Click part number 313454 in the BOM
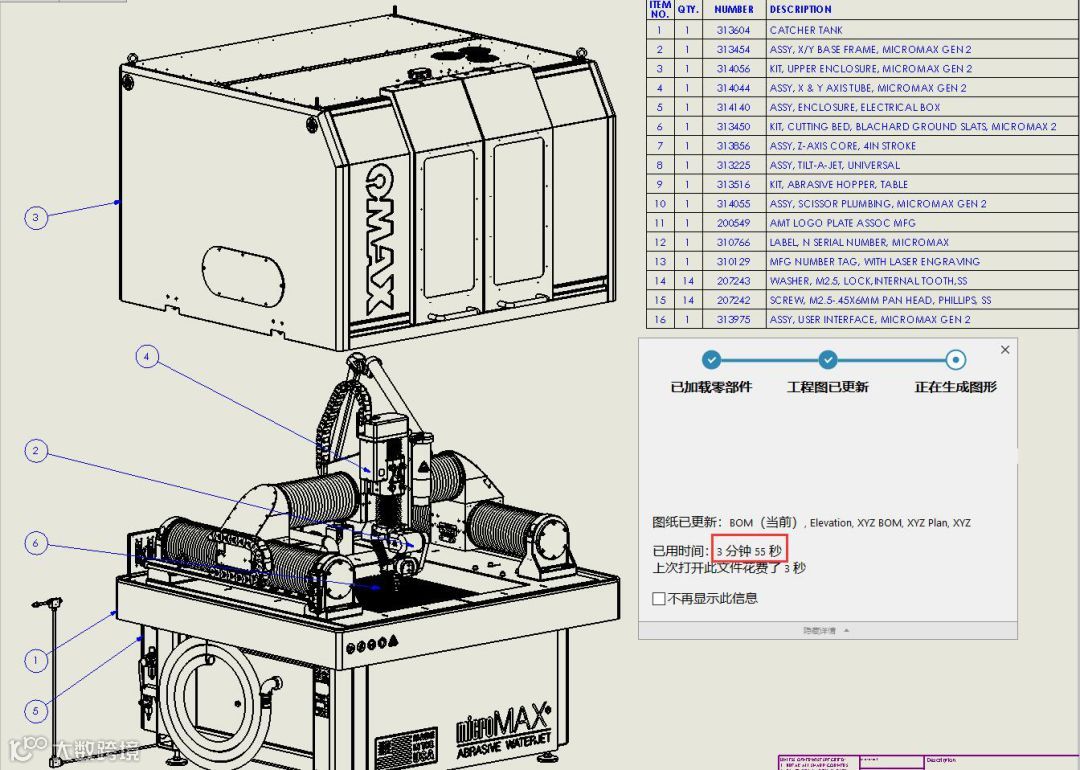This screenshot has height=770, width=1080. point(734,50)
